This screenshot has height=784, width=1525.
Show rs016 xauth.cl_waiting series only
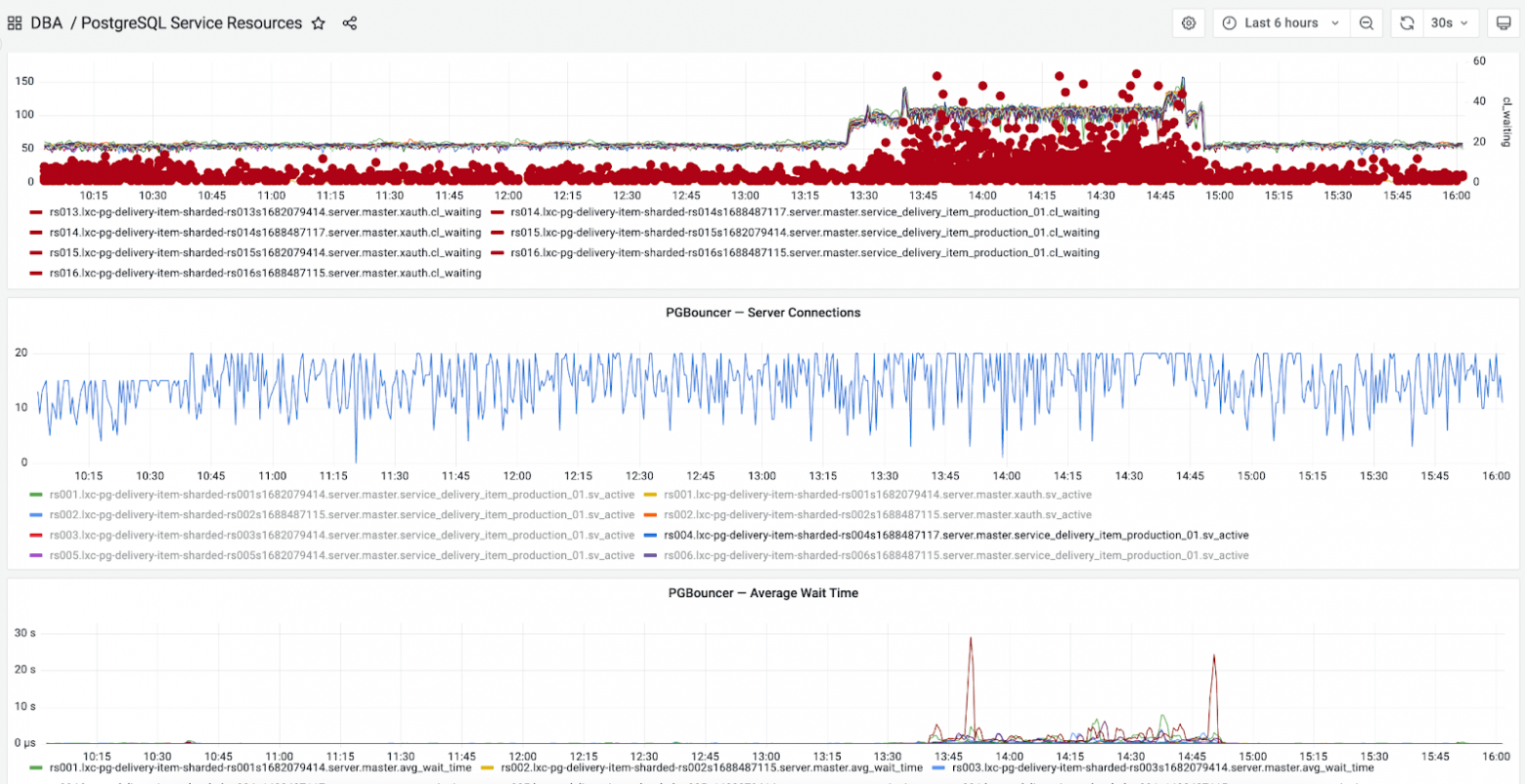[x=265, y=273]
